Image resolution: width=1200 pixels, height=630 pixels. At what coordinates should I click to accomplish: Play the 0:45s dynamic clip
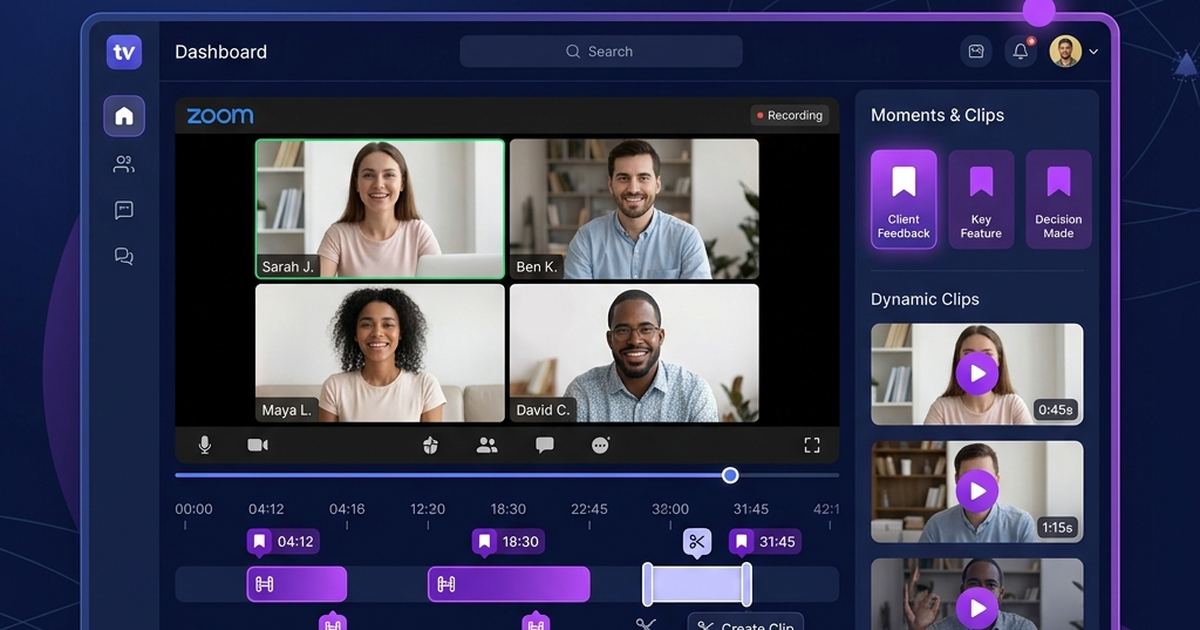(977, 374)
